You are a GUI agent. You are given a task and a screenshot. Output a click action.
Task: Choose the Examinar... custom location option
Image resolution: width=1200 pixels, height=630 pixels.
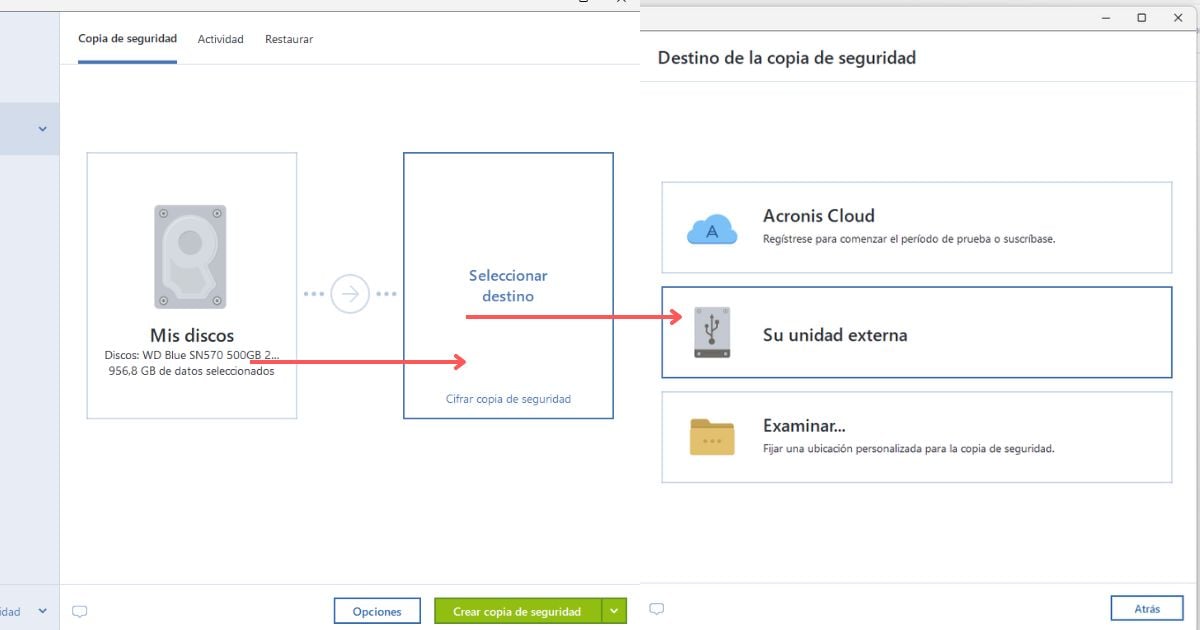coord(916,437)
